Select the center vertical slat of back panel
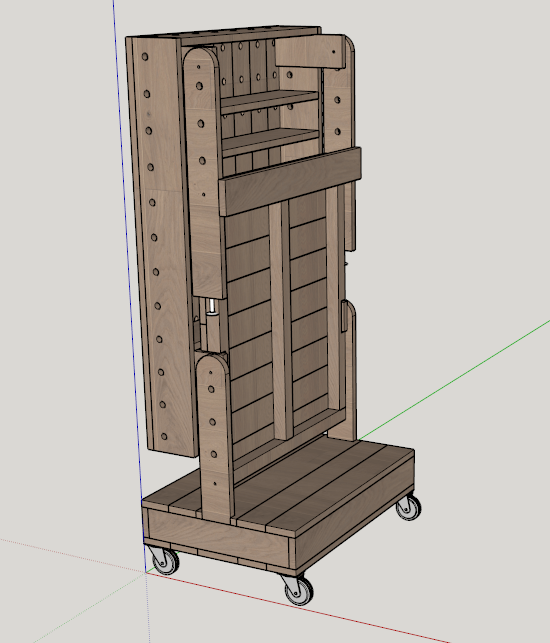550x643 pixels. pyautogui.click(x=281, y=320)
